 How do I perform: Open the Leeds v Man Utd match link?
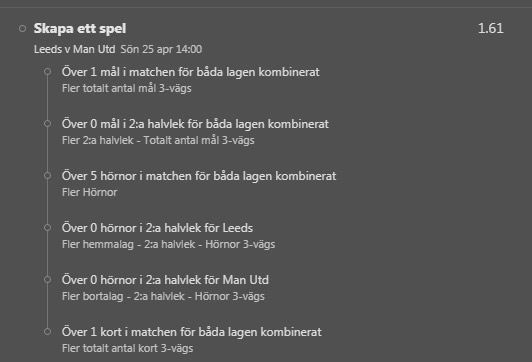coord(75,50)
